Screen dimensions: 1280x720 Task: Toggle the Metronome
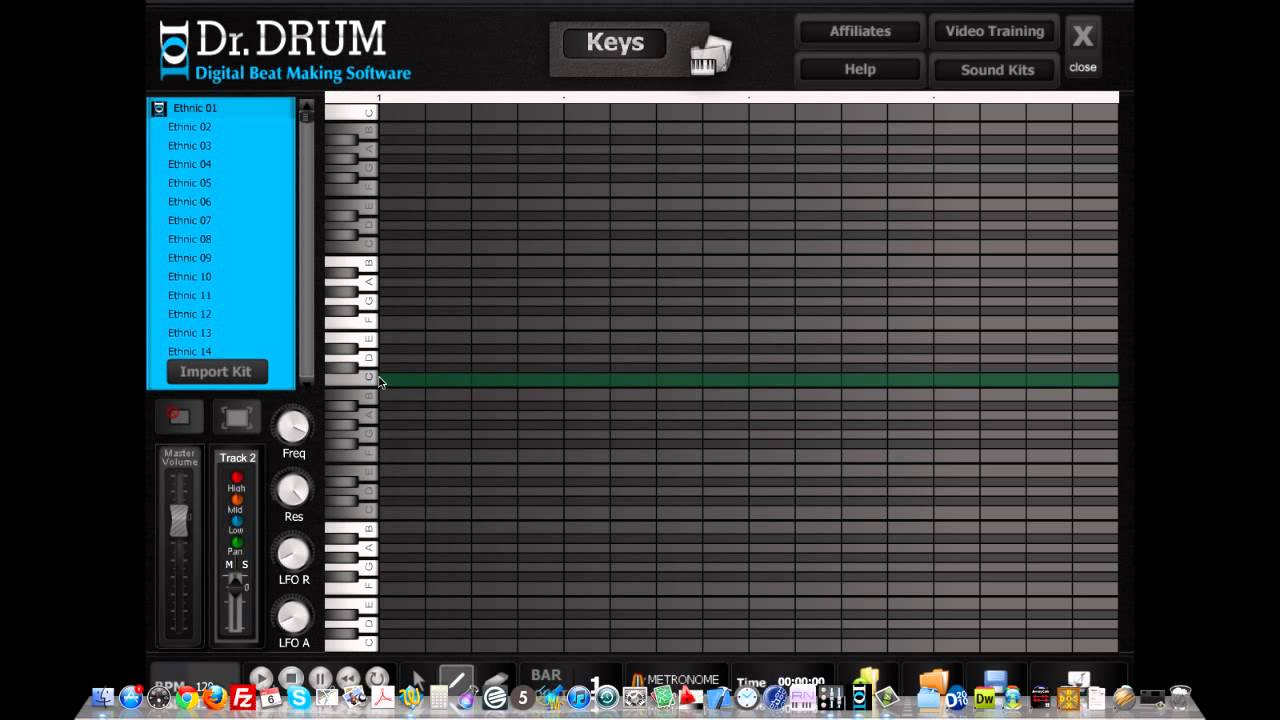coord(676,679)
